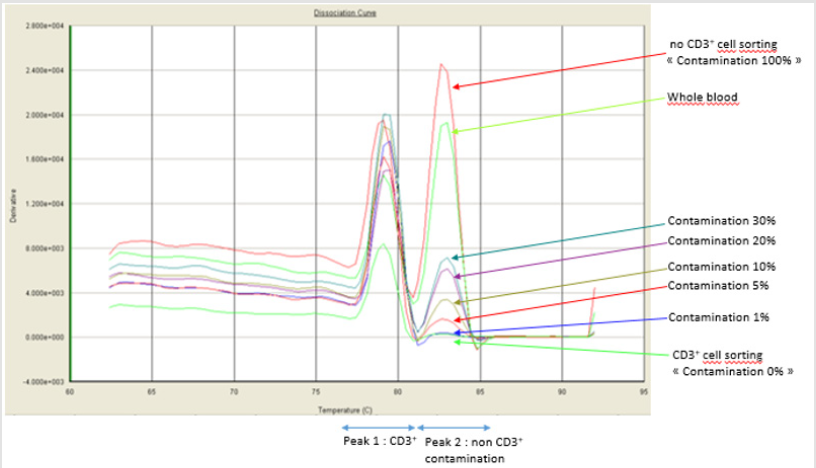
Task: Click the 'Whole blood' annotation text
Action: [702, 97]
